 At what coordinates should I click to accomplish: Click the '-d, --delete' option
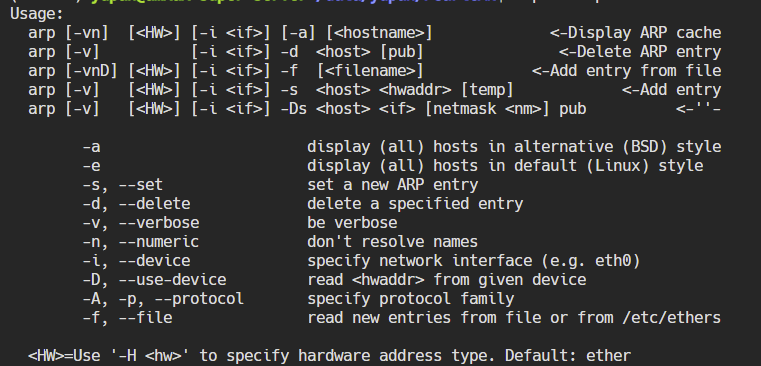136,203
